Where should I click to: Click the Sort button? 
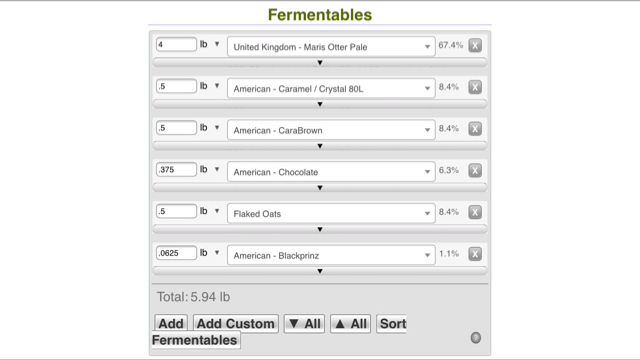pyautogui.click(x=392, y=323)
